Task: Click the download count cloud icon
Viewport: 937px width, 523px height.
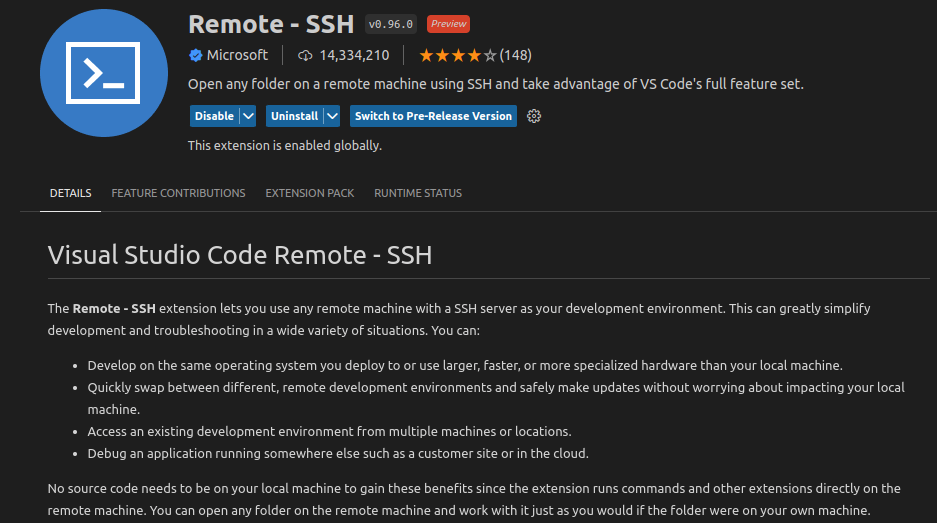Action: pos(305,56)
